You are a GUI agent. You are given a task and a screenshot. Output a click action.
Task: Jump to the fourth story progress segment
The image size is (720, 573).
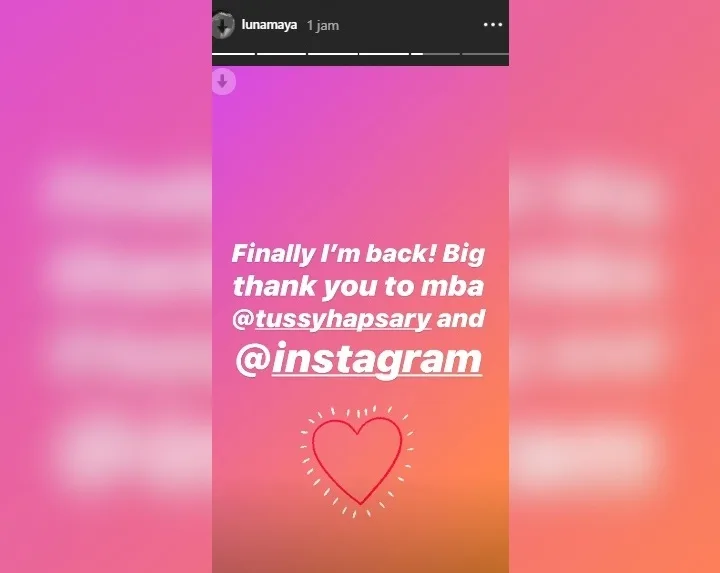(x=384, y=54)
